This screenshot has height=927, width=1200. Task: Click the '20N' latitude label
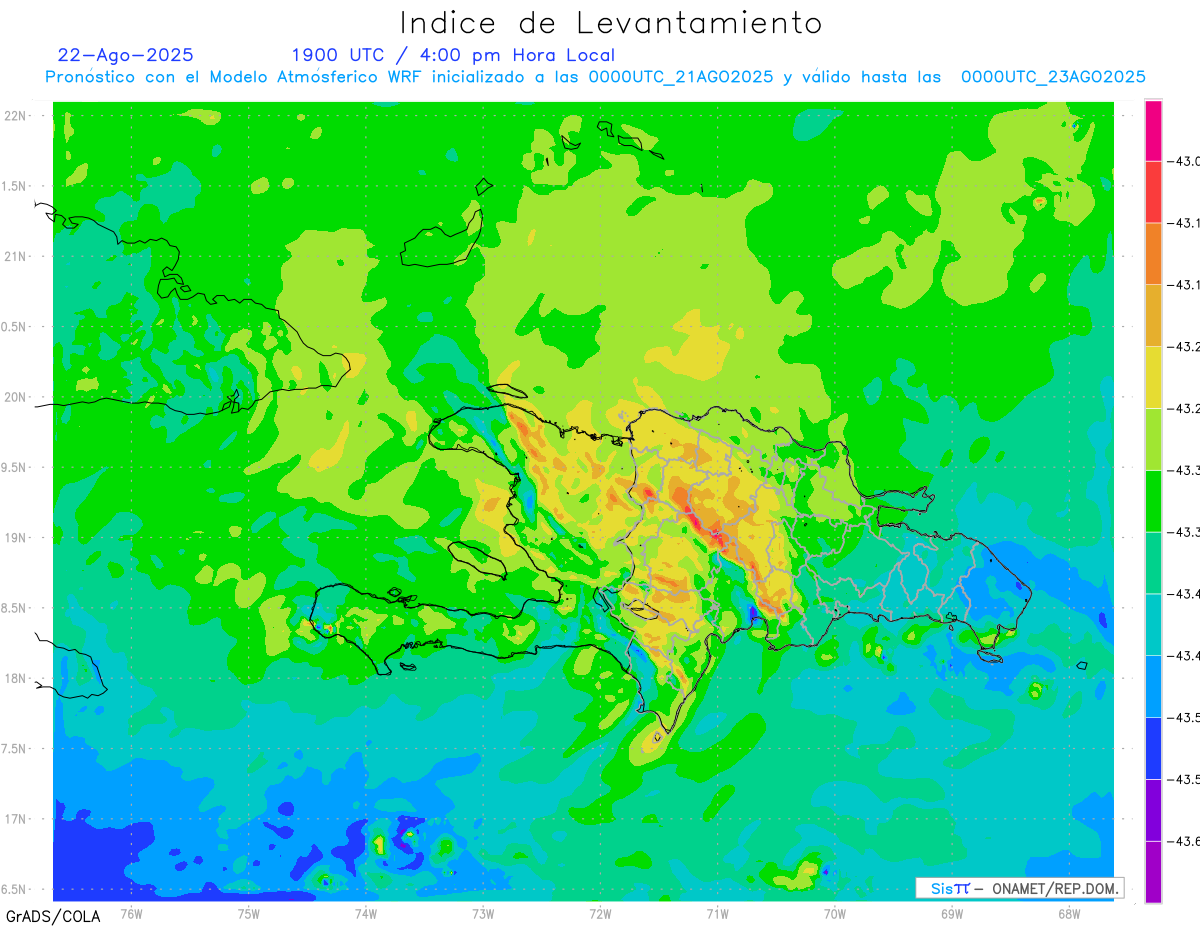click(x=15, y=397)
